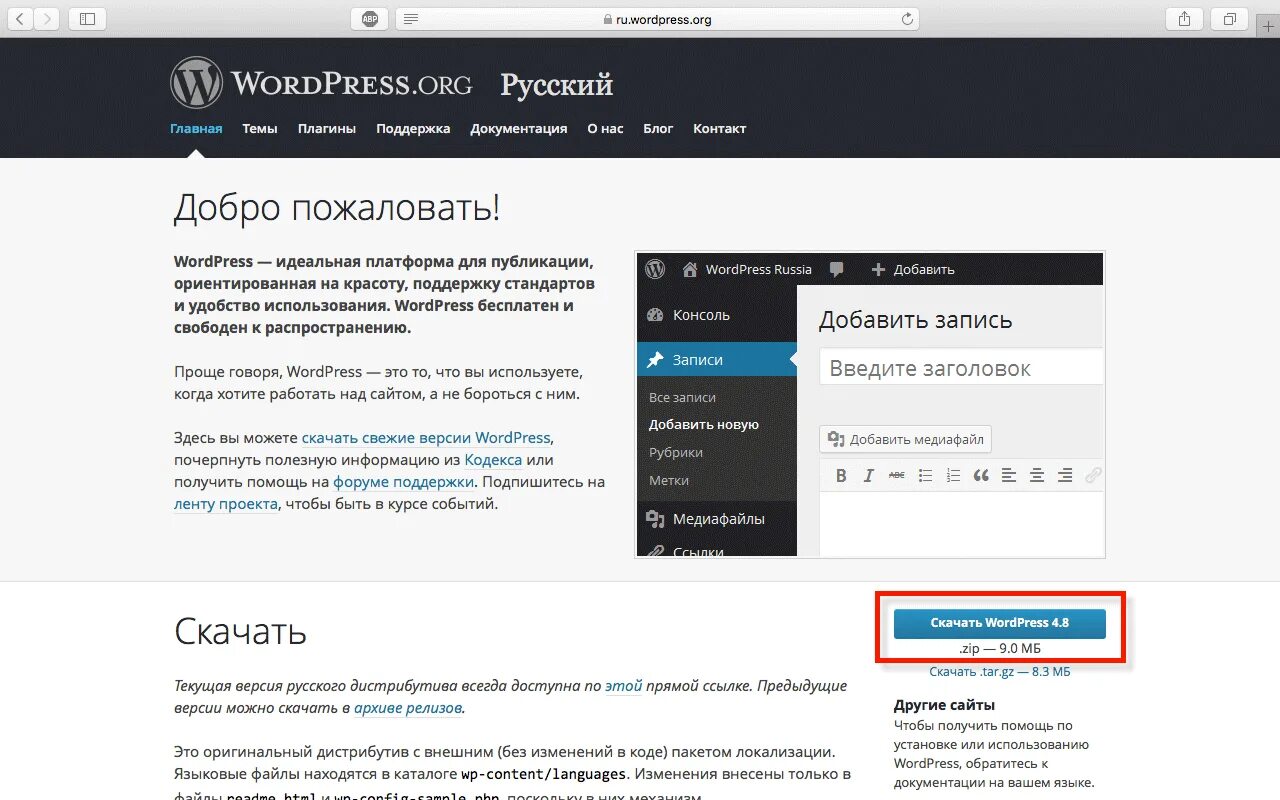Click the Медиафайлы media icon
This screenshot has width=1280, height=800.
655,519
